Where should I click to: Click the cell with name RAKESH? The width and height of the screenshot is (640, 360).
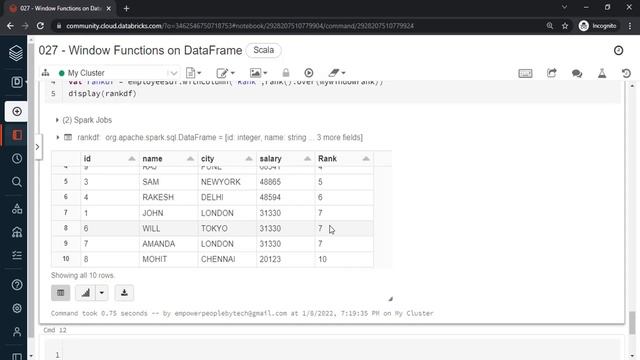click(168, 198)
